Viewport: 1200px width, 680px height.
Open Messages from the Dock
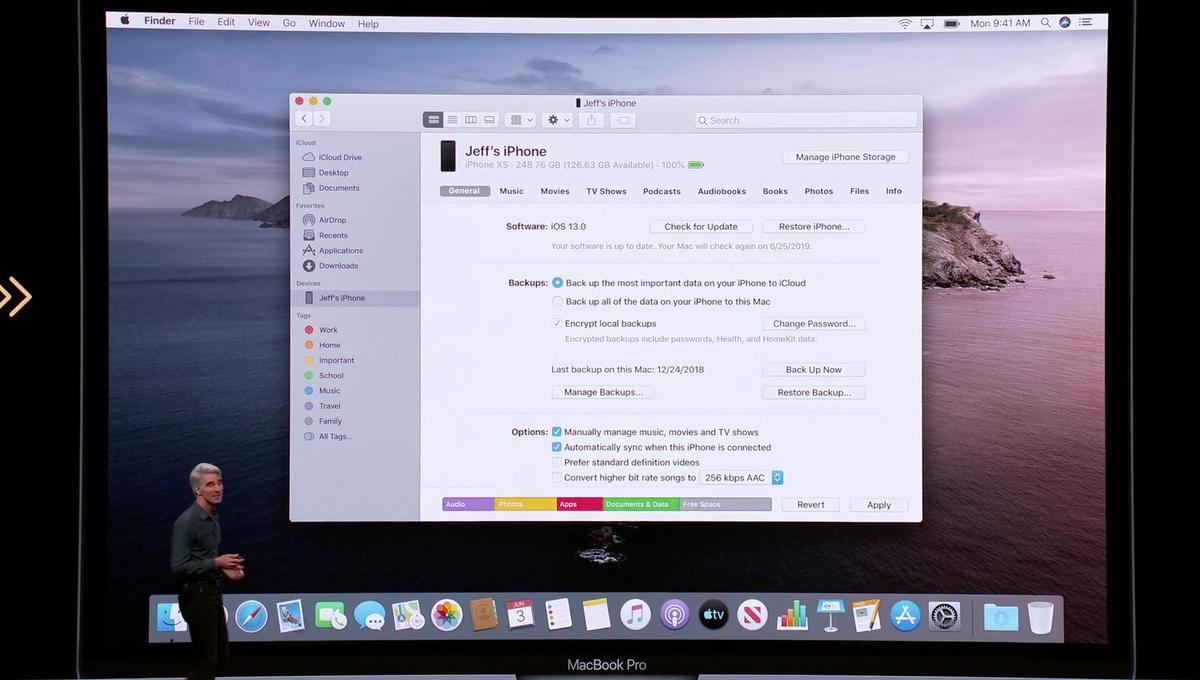click(x=369, y=615)
